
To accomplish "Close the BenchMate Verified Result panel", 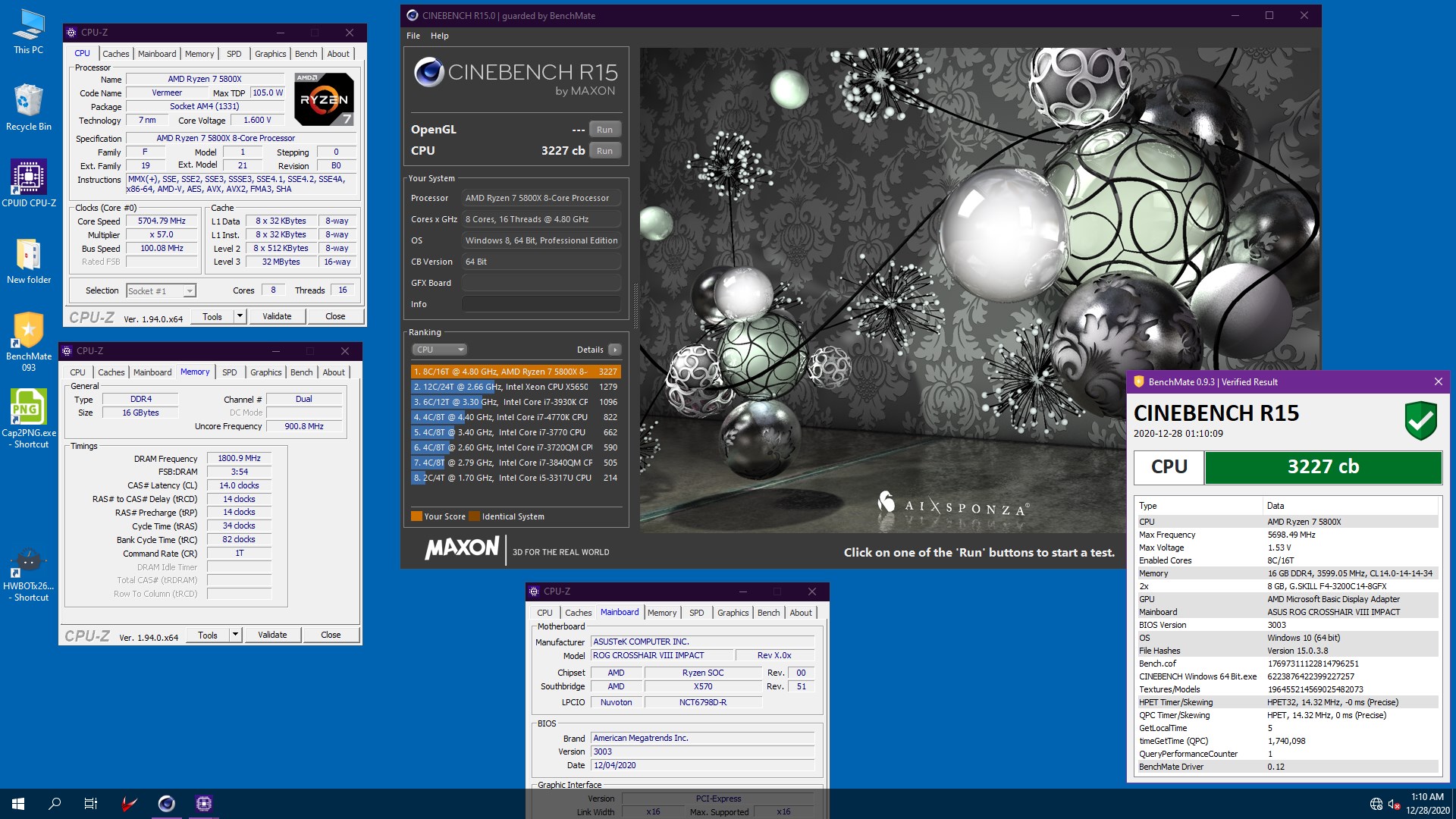I will (x=1438, y=381).
